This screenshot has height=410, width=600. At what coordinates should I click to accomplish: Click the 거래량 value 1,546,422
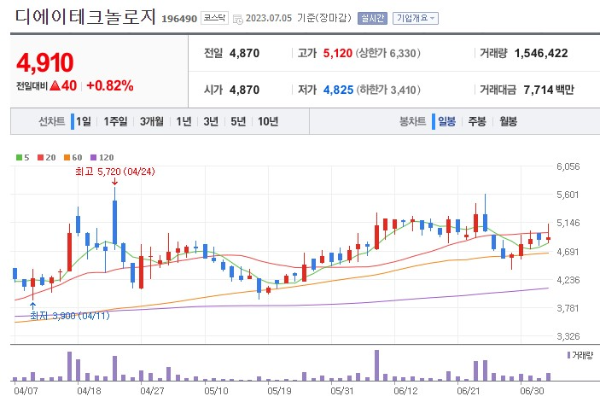pos(541,53)
